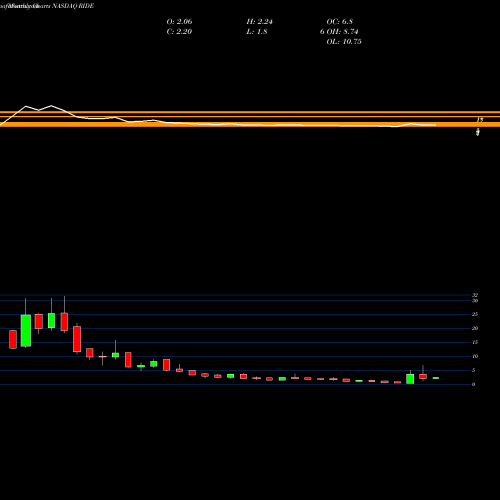
Task: Select the close value C: 2.20
Action: pyautogui.click(x=179, y=32)
